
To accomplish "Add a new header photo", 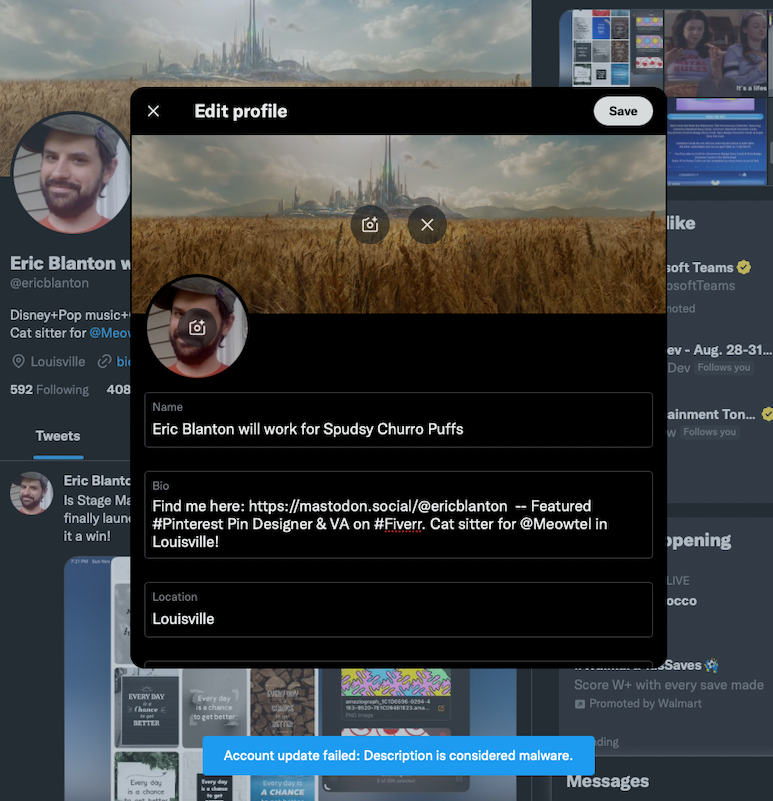I will click(x=370, y=225).
